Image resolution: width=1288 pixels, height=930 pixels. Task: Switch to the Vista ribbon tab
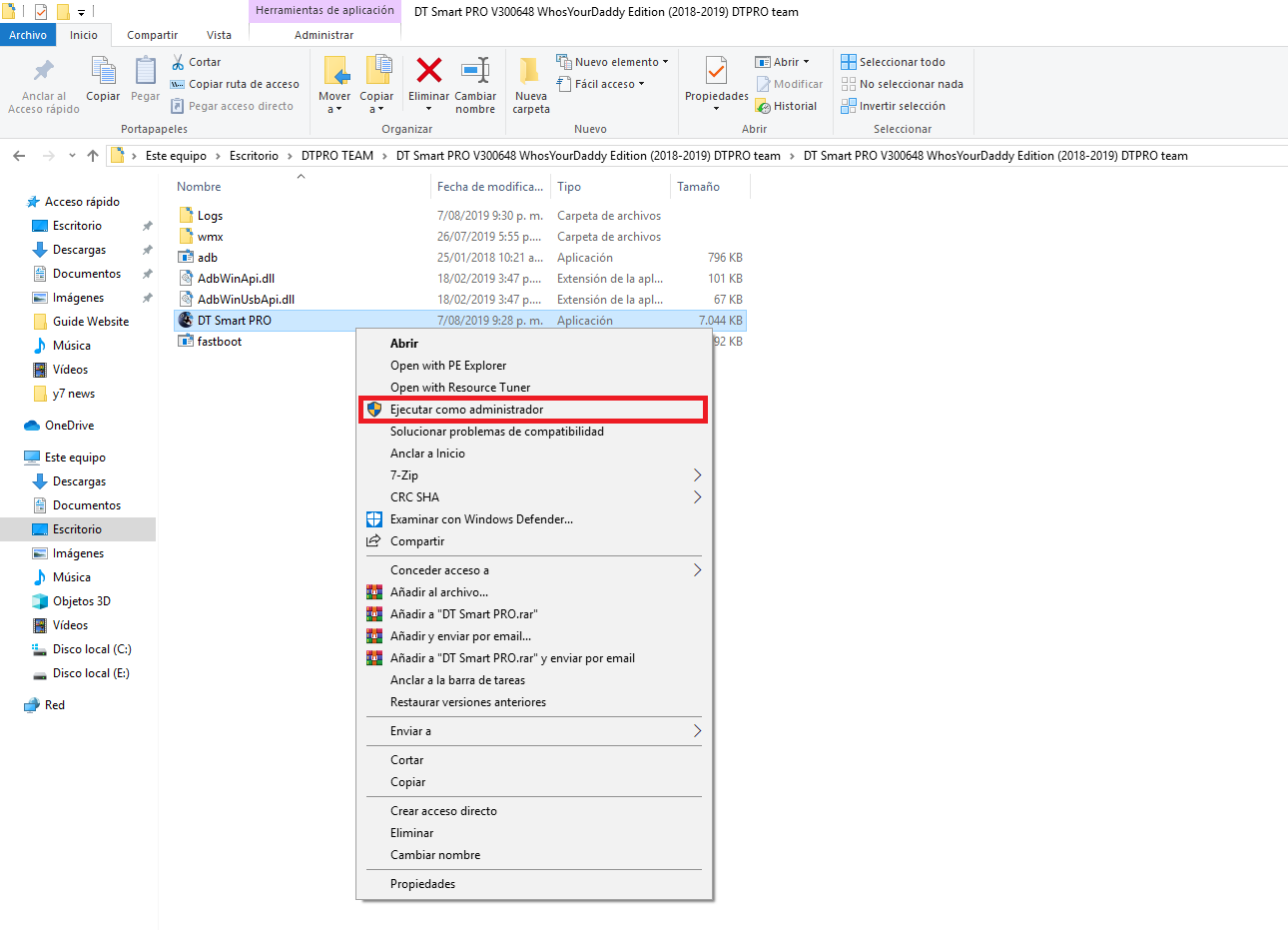click(219, 35)
